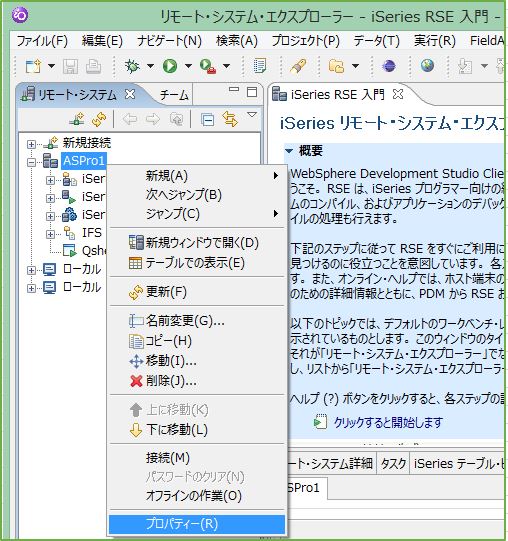Select the Qshell tree item
Image resolution: width=508 pixels, height=541 pixels.
tap(94, 250)
